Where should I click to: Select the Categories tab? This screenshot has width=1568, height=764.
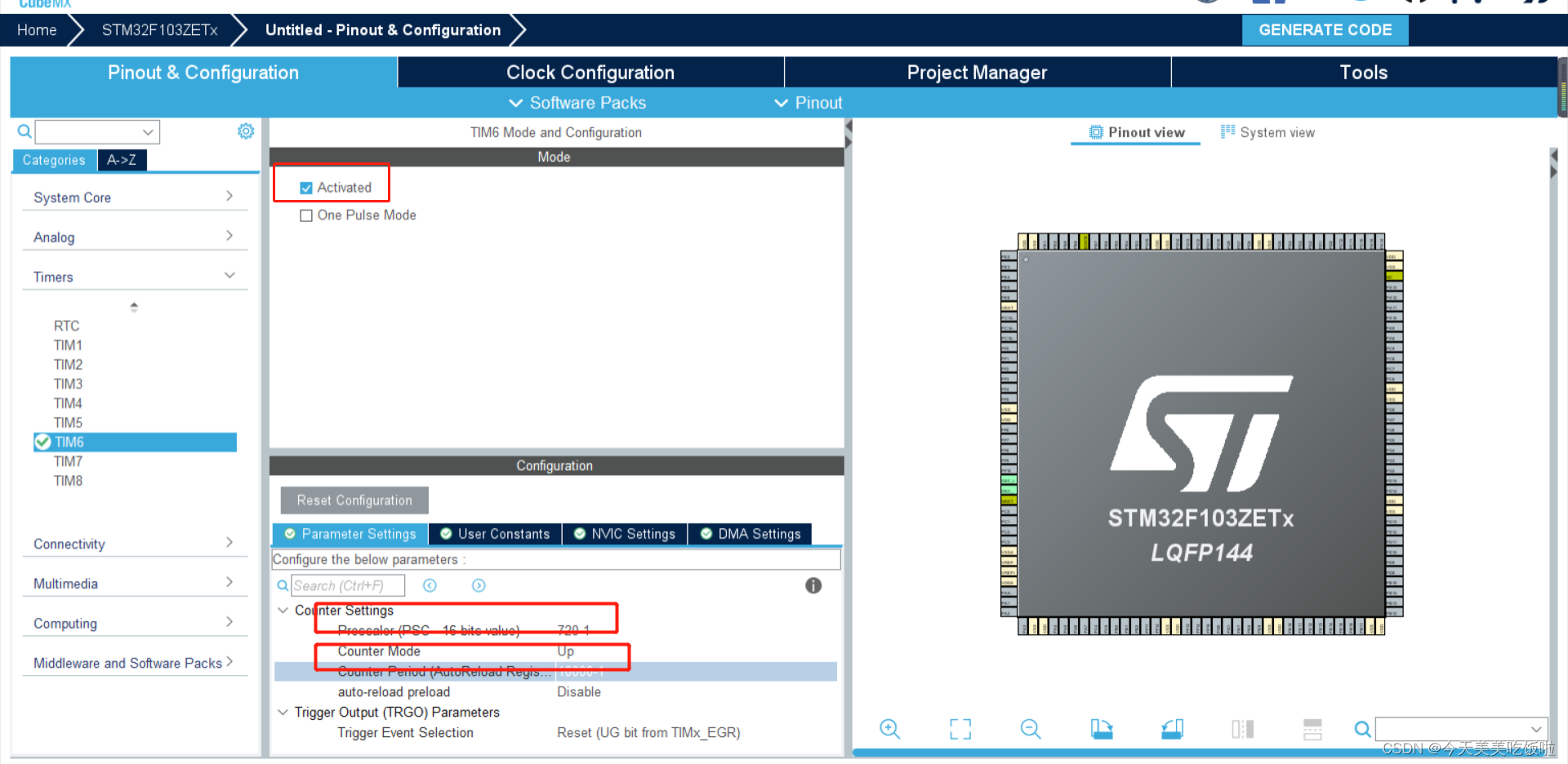[x=54, y=160]
